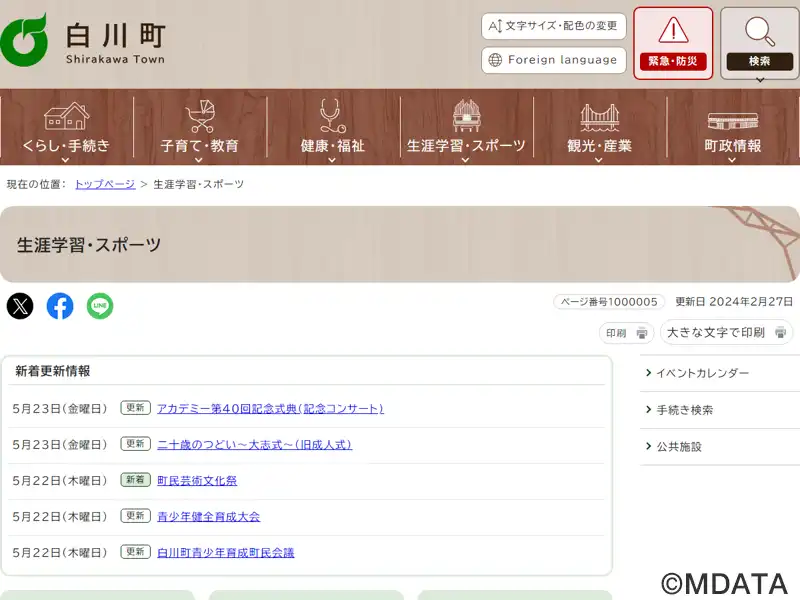This screenshot has width=800, height=600.
Task: Open the 白川町青少年育成町民会議 link
Action: [226, 553]
